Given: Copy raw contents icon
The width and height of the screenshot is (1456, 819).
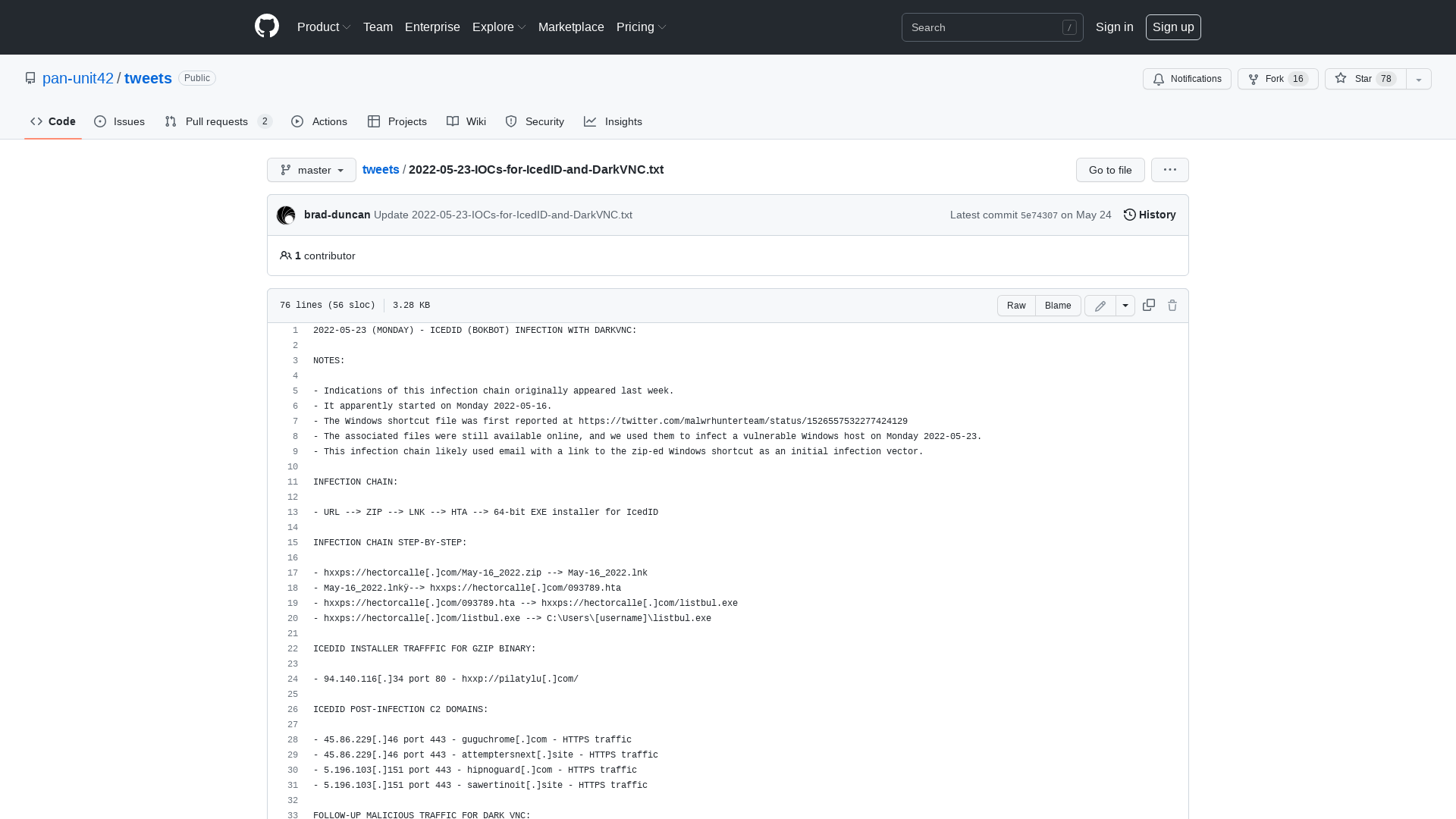Looking at the screenshot, I should [x=1149, y=305].
